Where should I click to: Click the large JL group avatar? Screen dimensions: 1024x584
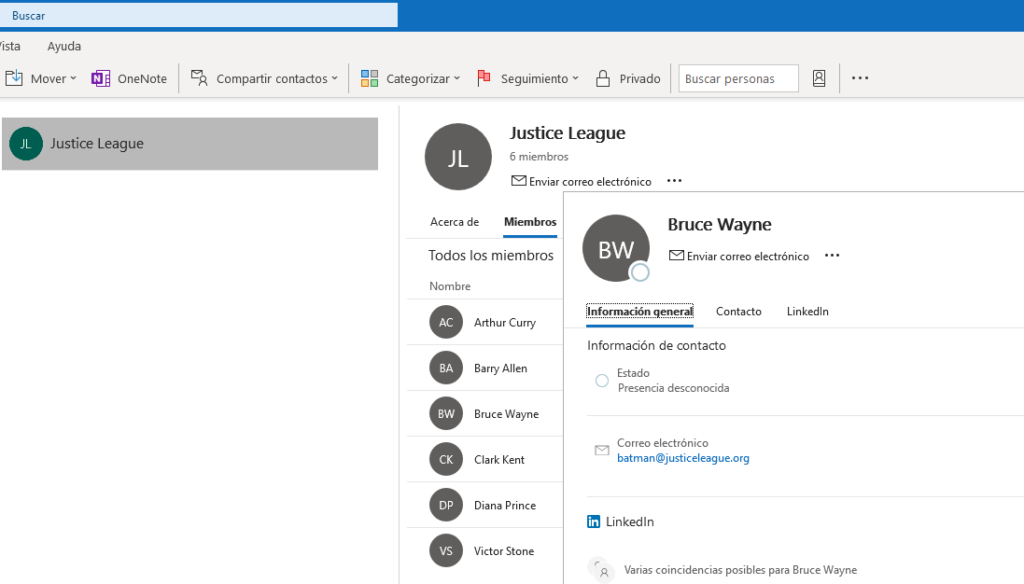pos(458,157)
